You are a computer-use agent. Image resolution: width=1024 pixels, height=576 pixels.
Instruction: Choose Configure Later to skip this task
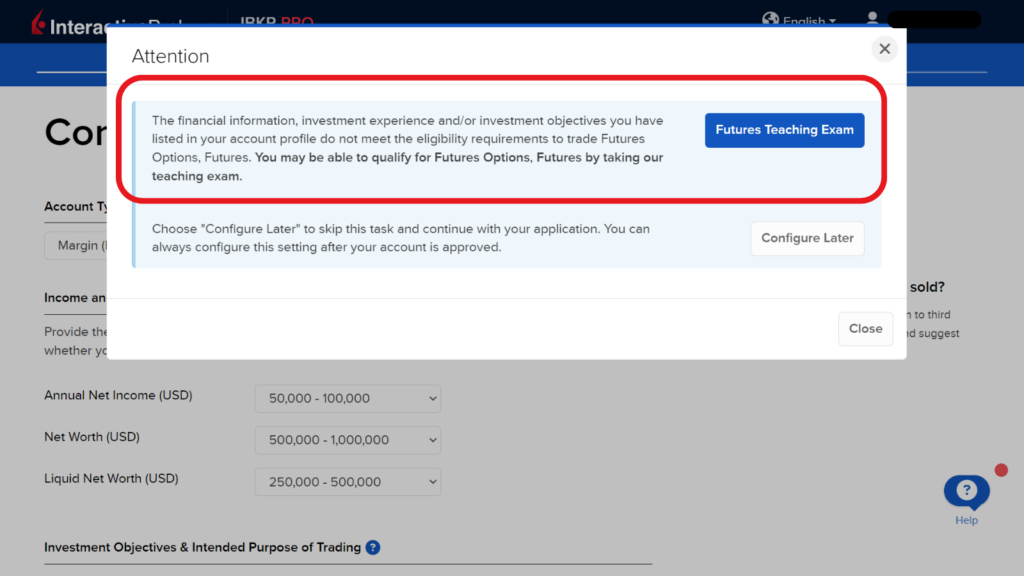pos(807,238)
